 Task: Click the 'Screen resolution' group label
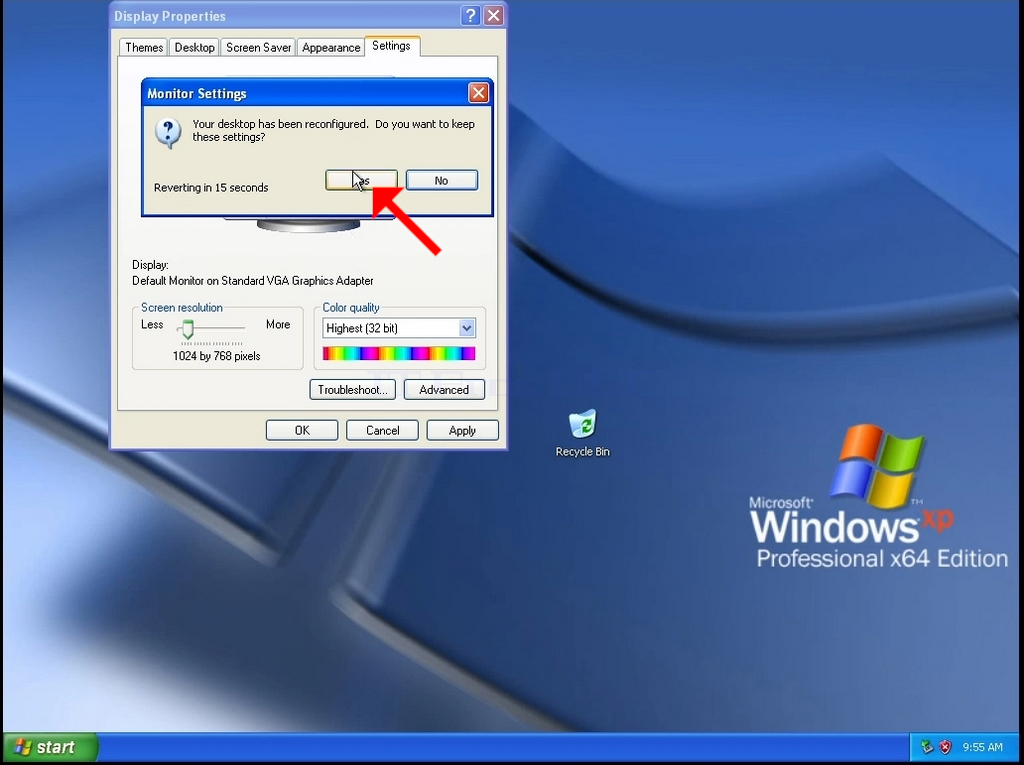click(182, 308)
